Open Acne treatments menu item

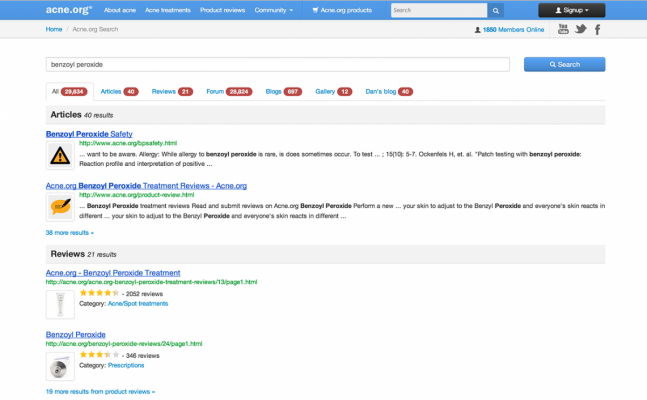[168, 10]
